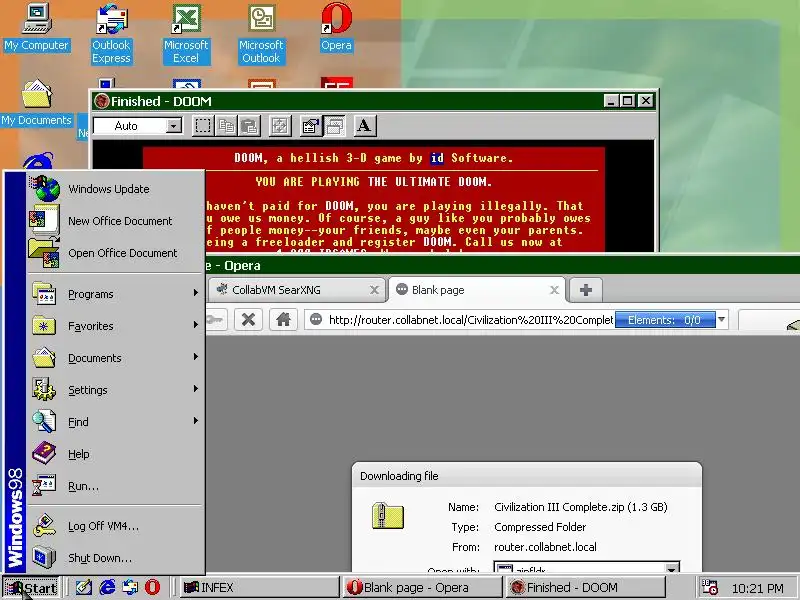The image size is (800, 600).
Task: Expand Favorites submenu in Start menu
Action: pyautogui.click(x=116, y=326)
